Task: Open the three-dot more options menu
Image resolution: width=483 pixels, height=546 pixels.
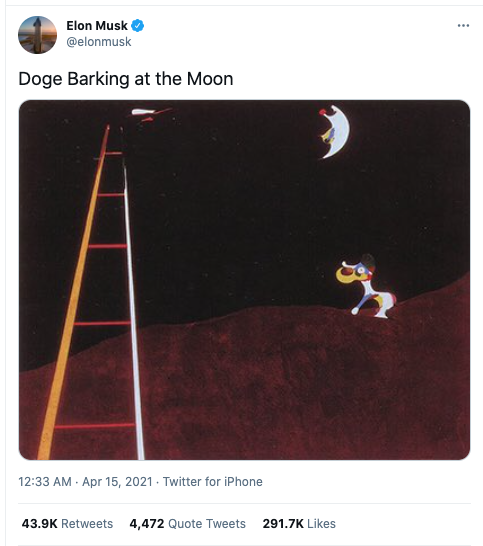Action: [x=463, y=25]
